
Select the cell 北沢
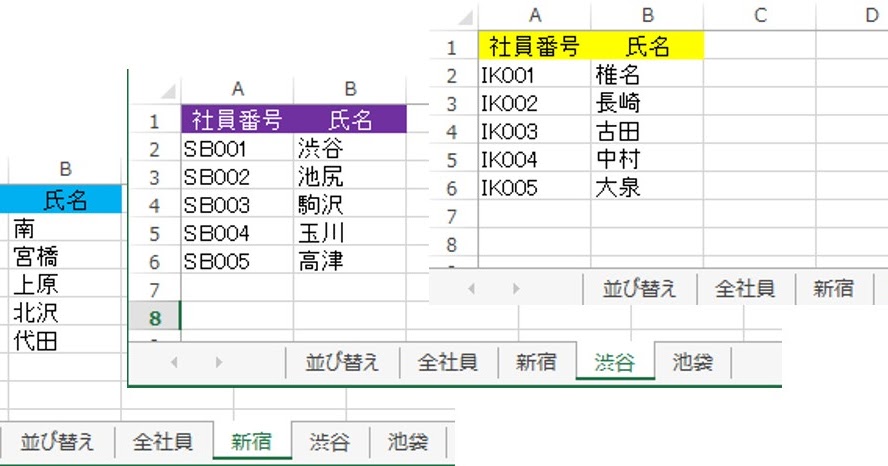[65, 313]
